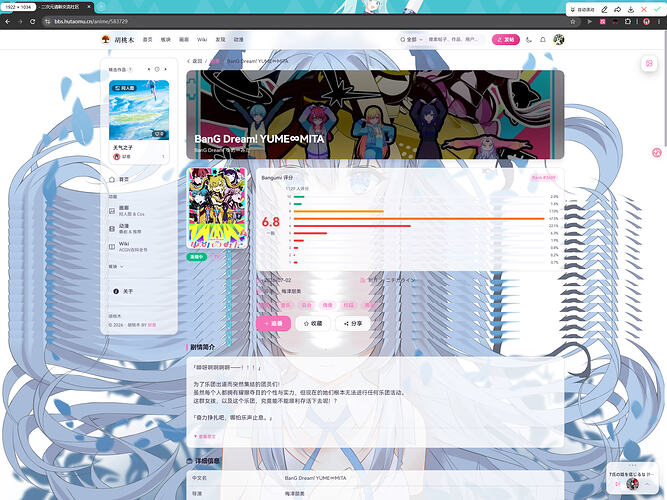Open the 首页 top navigation item
This screenshot has height=500, width=667.
[148, 40]
